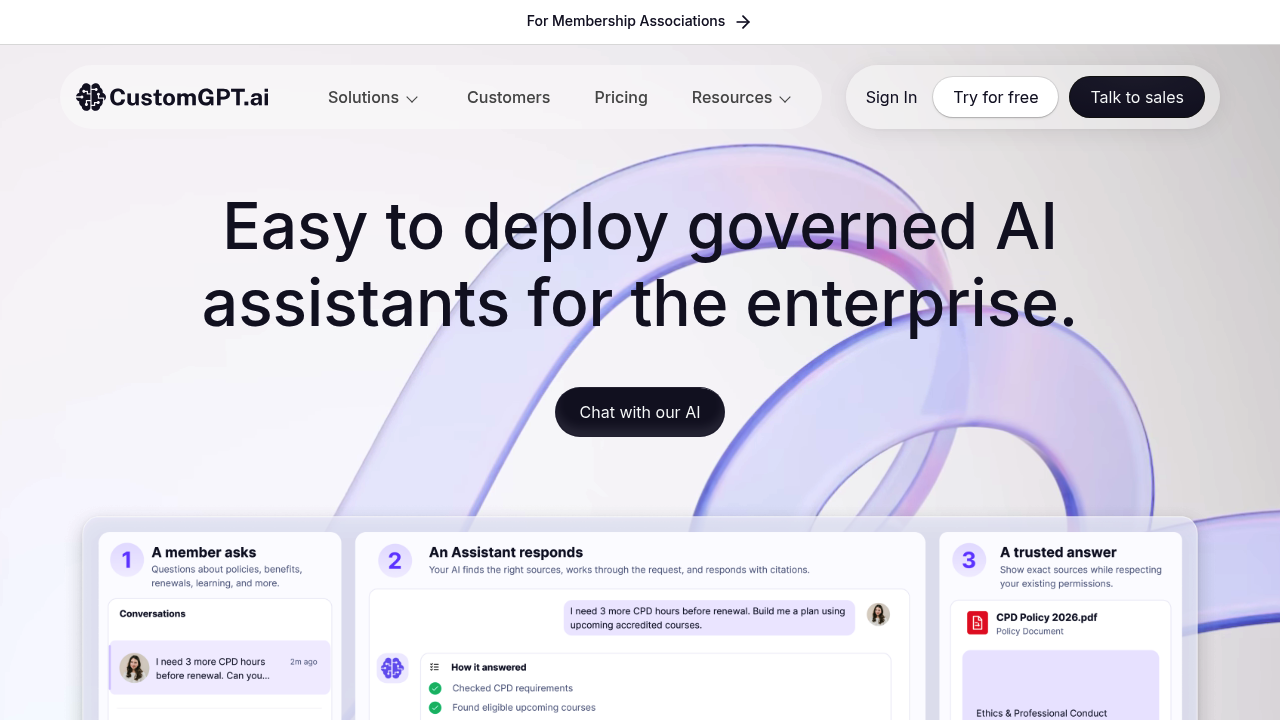Expand the Solutions menu
This screenshot has width=1280, height=720.
click(x=373, y=97)
